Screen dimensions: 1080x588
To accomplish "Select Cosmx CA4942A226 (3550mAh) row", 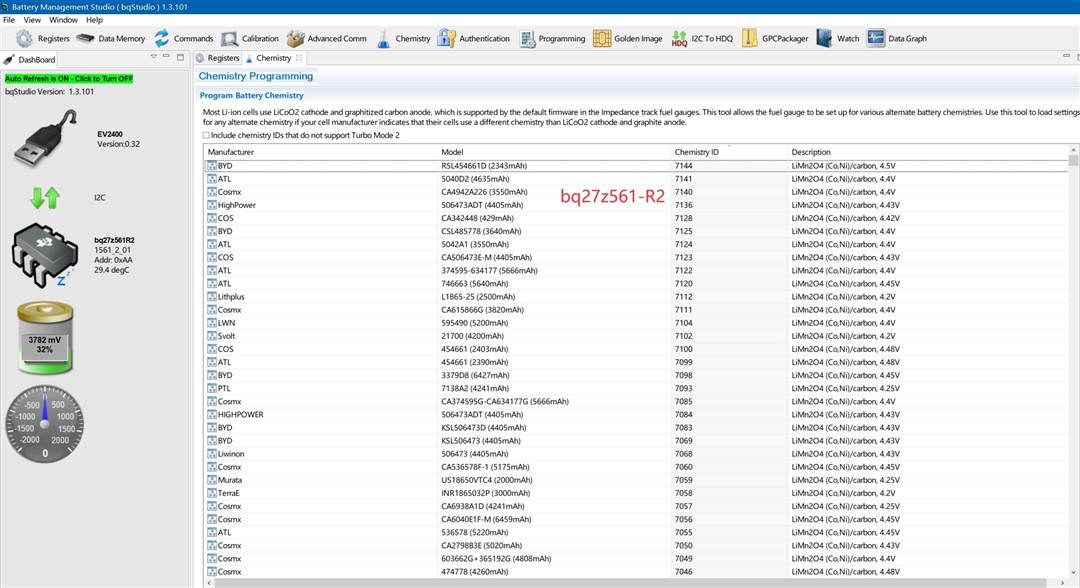I will tap(636, 192).
